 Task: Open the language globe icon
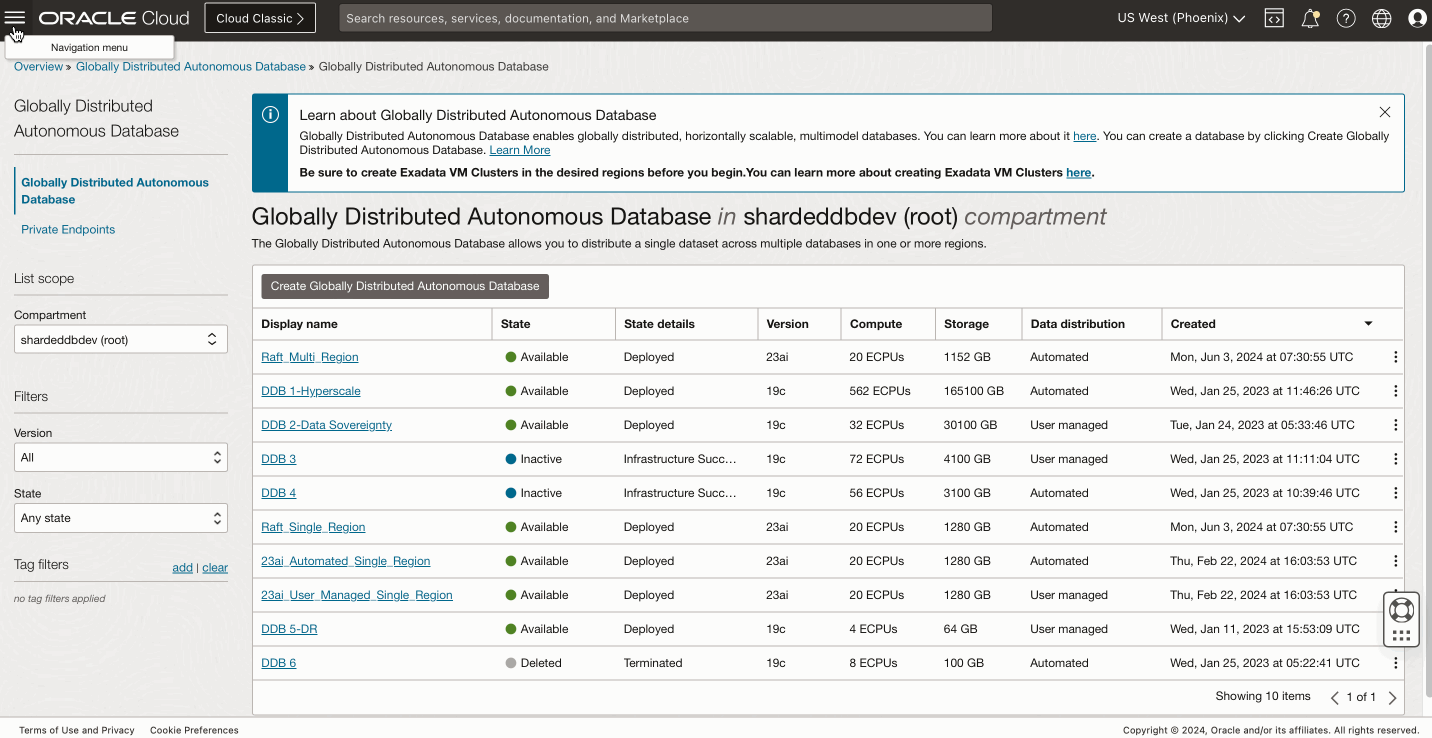1381,17
